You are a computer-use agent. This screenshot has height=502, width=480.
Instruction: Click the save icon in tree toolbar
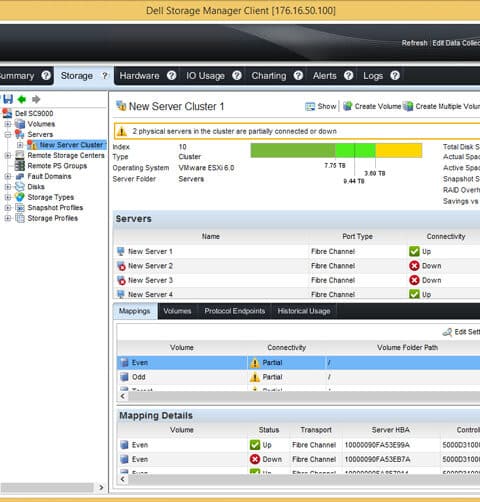[x=8, y=99]
